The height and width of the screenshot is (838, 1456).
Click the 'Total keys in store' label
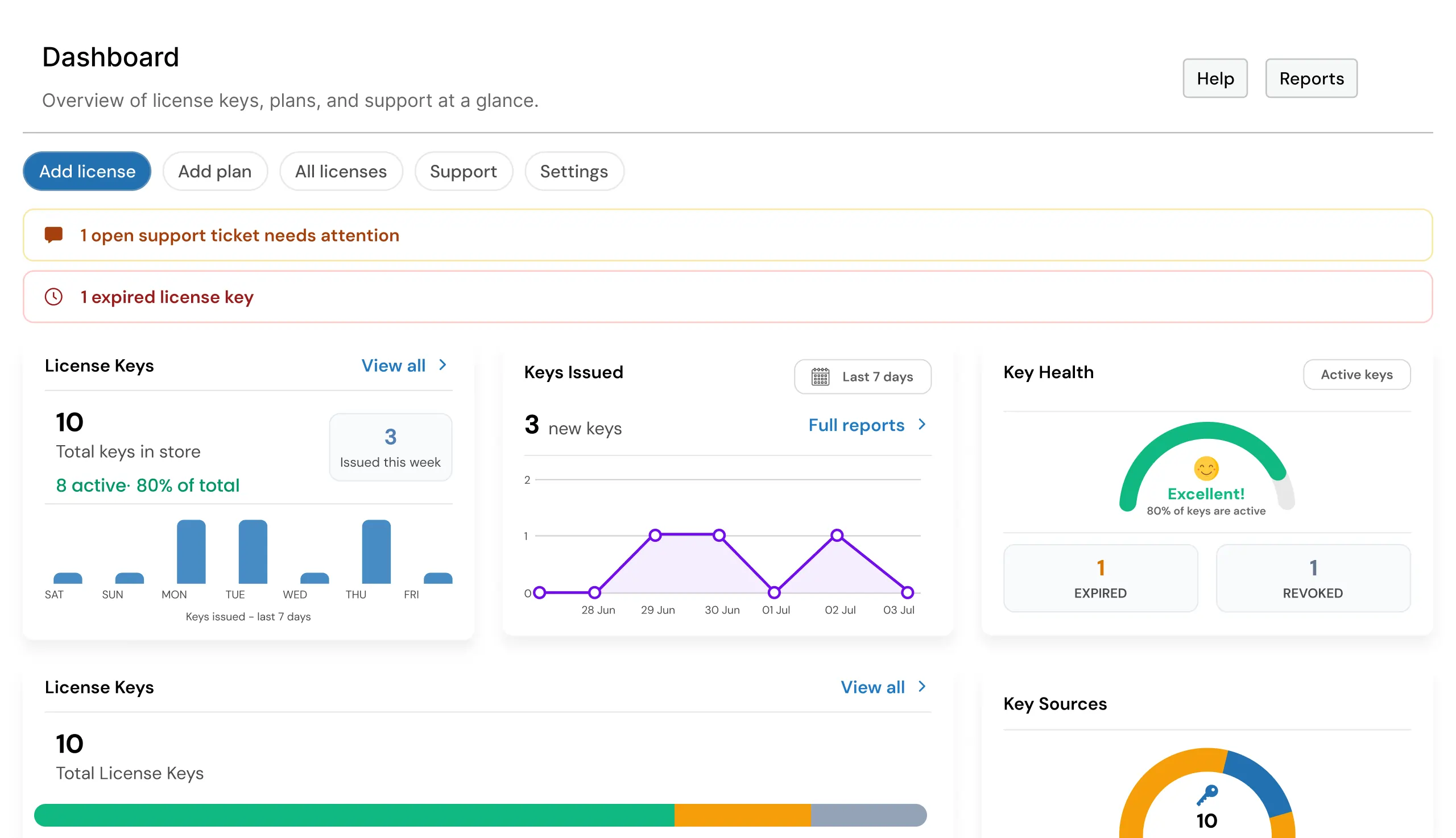click(x=128, y=451)
